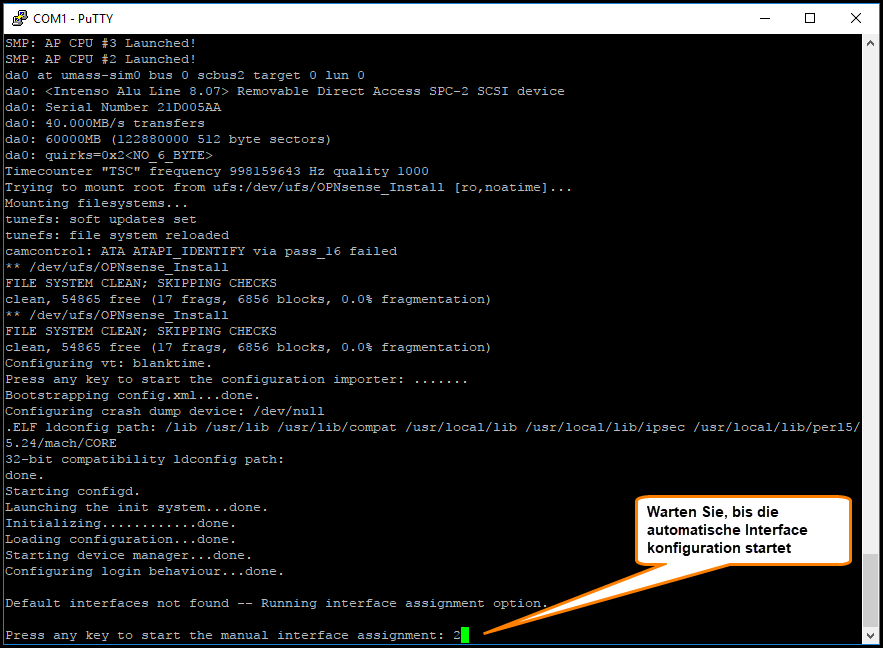Click the "Configuring crash dump device" line
Image resolution: width=883 pixels, height=648 pixels.
(164, 411)
